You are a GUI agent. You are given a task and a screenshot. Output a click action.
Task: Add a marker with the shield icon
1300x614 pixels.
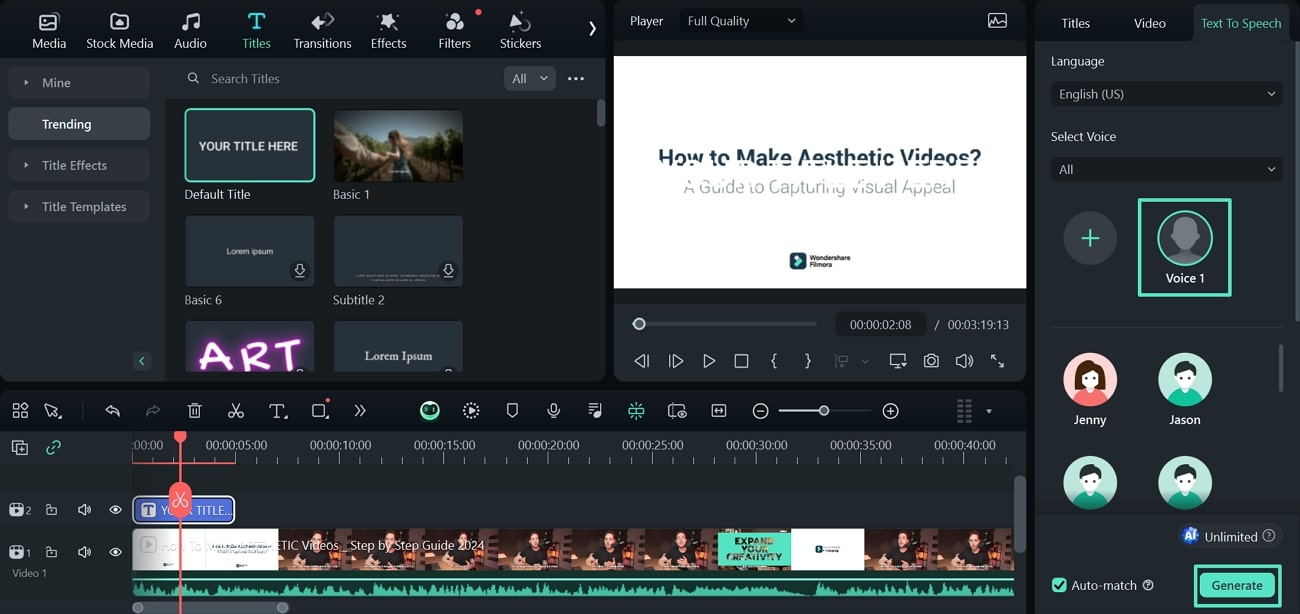tap(512, 411)
